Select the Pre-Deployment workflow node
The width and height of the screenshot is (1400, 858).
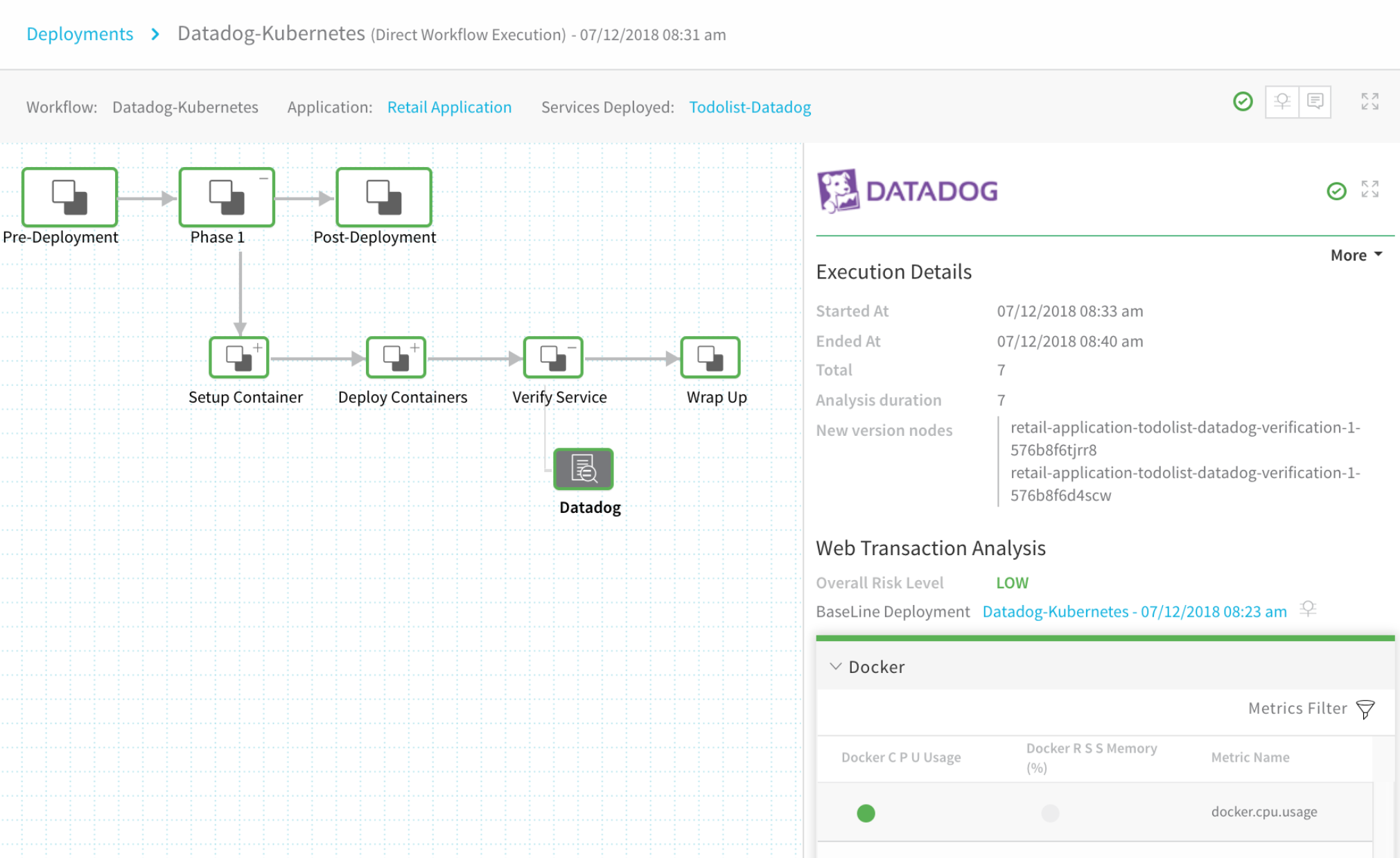click(x=69, y=198)
